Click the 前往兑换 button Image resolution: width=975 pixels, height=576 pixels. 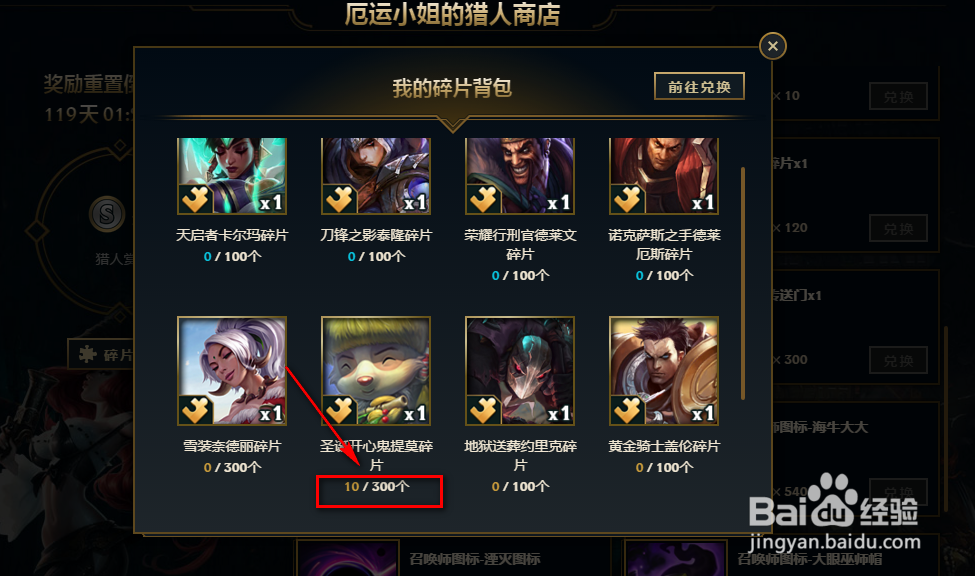coord(700,86)
